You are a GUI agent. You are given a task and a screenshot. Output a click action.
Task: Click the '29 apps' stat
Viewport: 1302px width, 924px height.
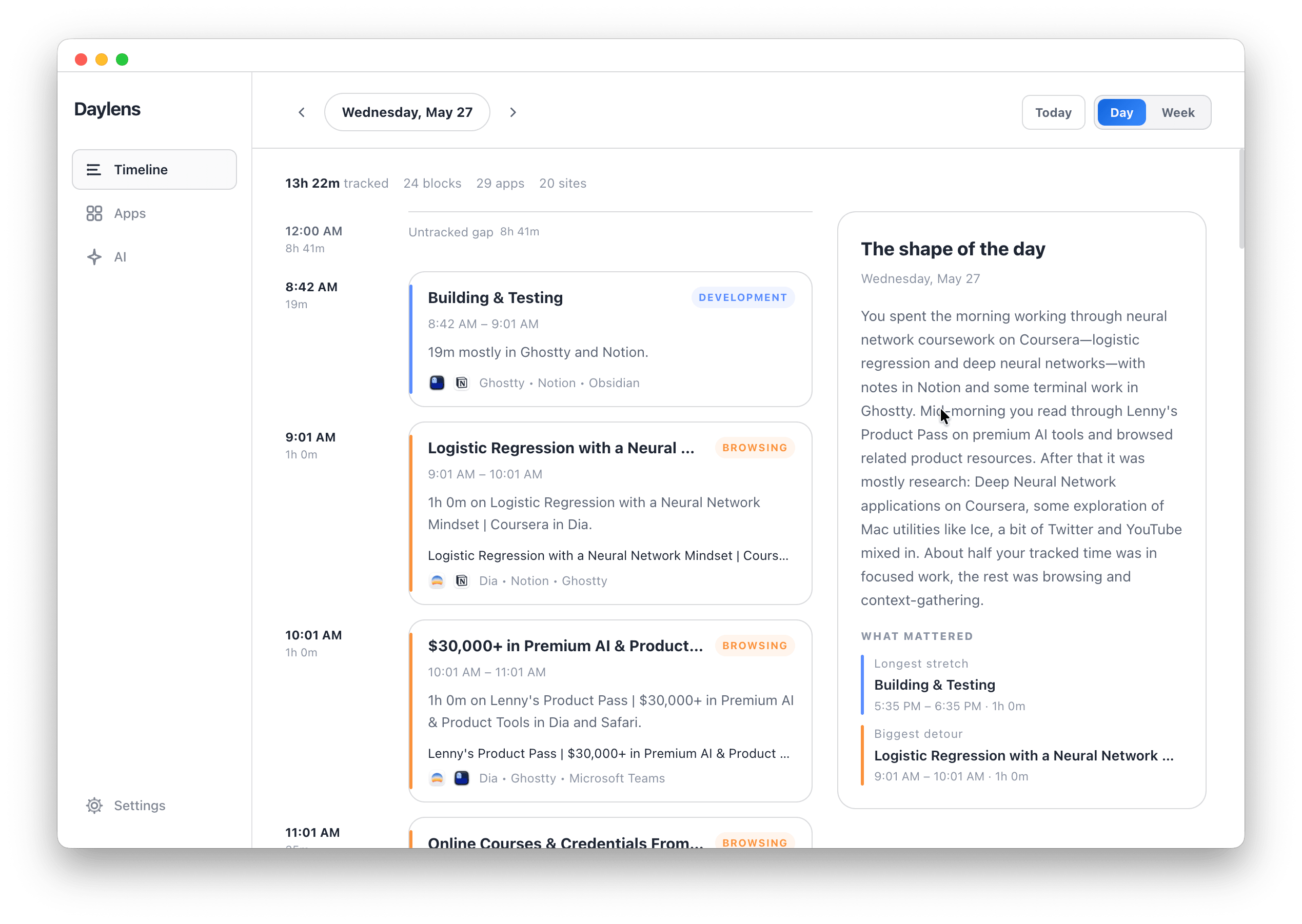click(x=500, y=183)
